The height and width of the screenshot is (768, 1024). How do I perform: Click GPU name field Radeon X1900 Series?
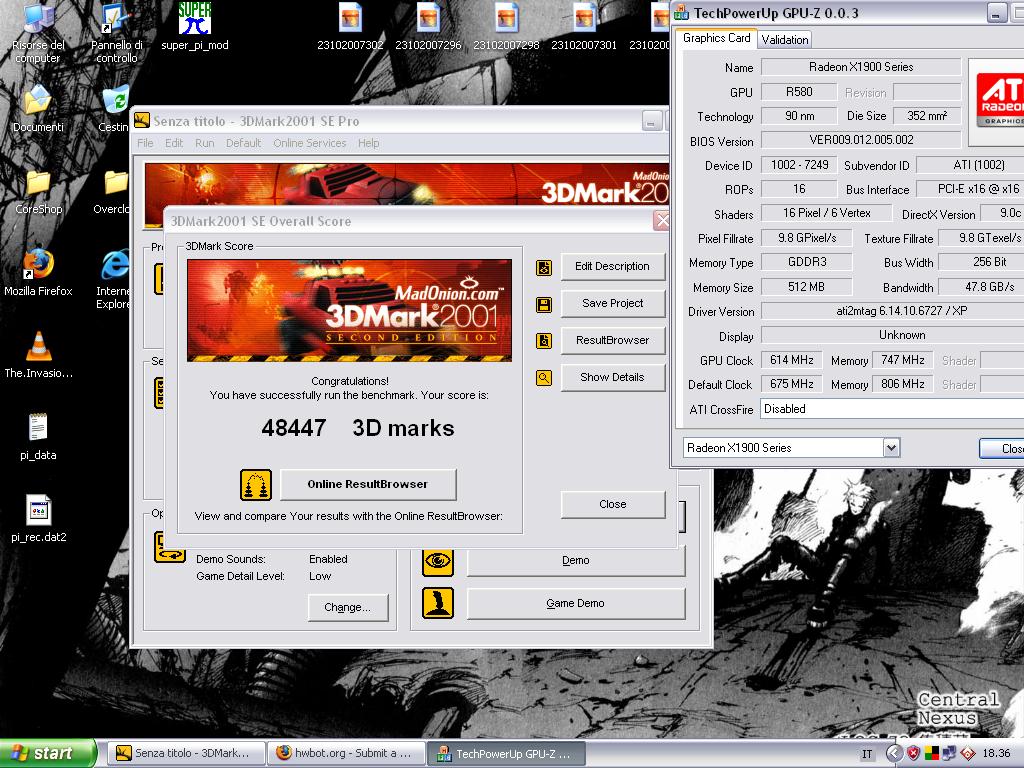point(861,67)
